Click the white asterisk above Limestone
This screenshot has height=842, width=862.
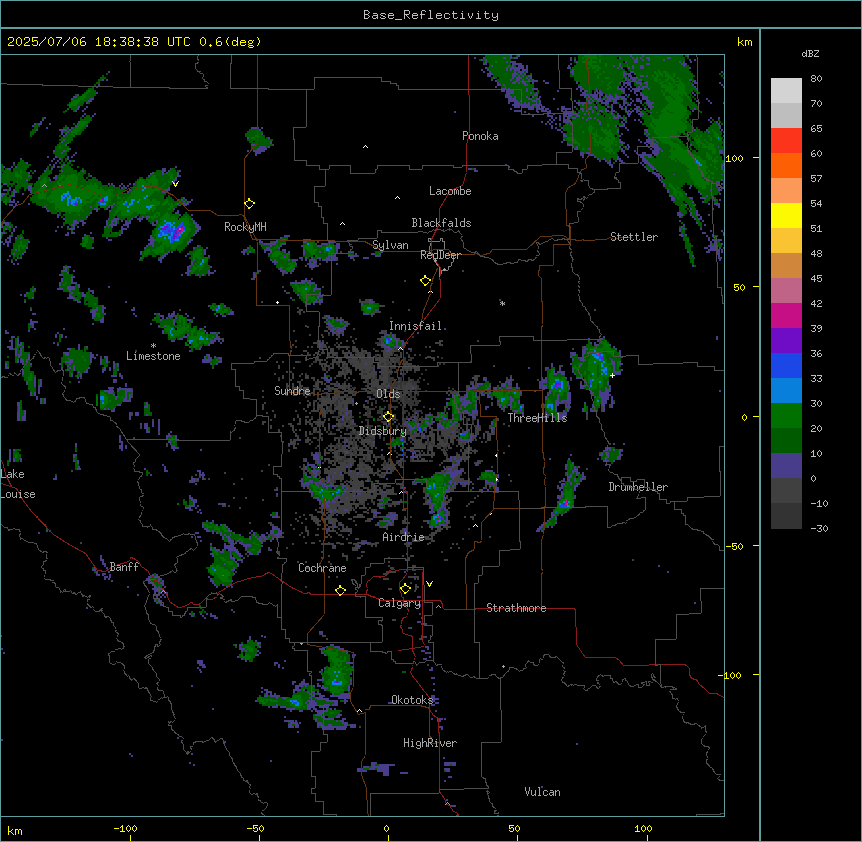coord(153,346)
